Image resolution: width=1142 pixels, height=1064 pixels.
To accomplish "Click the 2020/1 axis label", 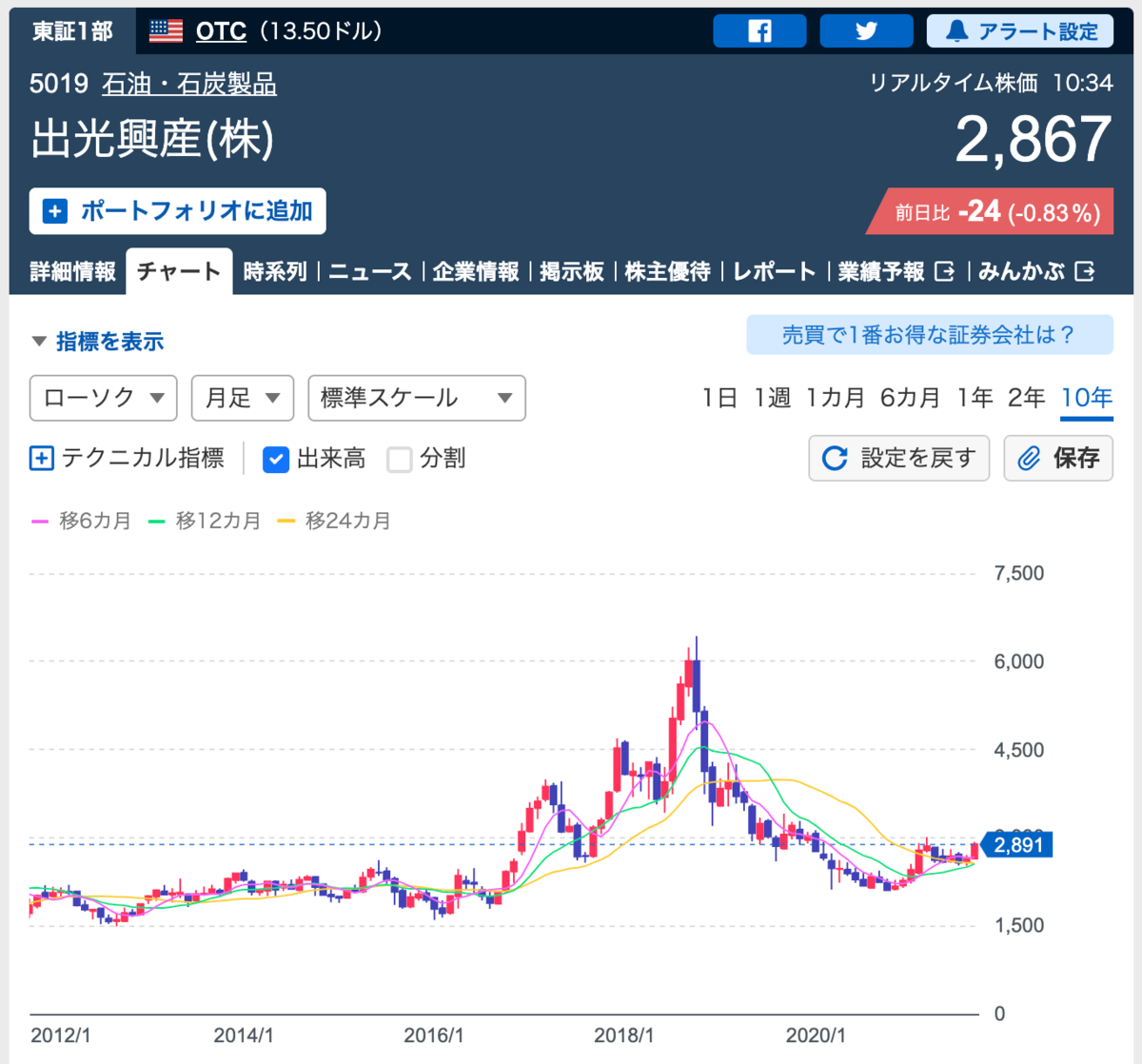I will point(816,1035).
